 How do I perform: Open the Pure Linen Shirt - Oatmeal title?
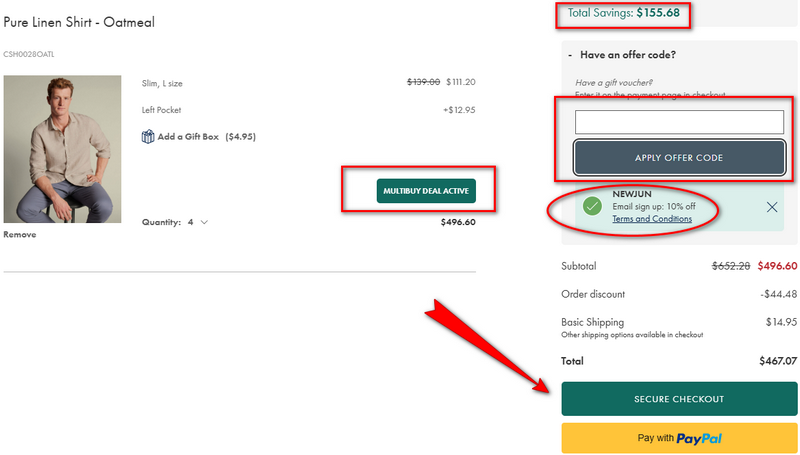[79, 22]
